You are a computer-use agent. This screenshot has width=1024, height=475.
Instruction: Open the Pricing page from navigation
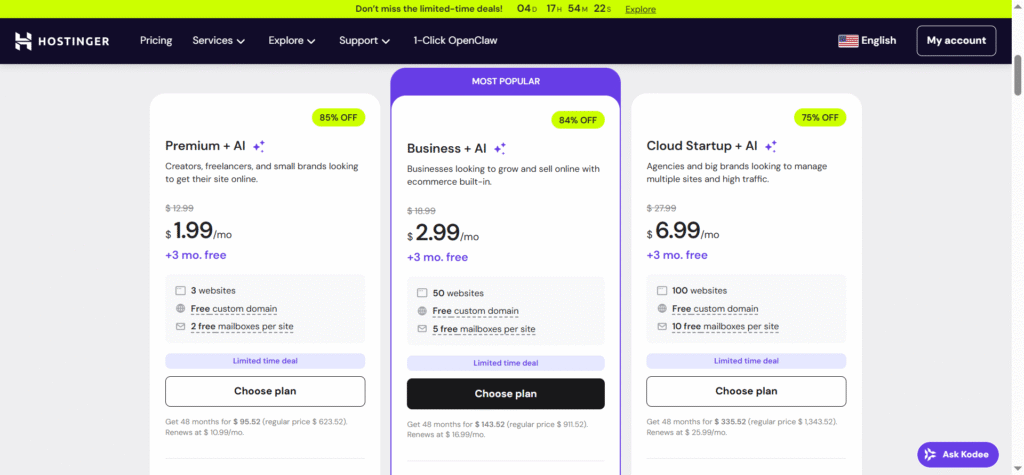(156, 41)
